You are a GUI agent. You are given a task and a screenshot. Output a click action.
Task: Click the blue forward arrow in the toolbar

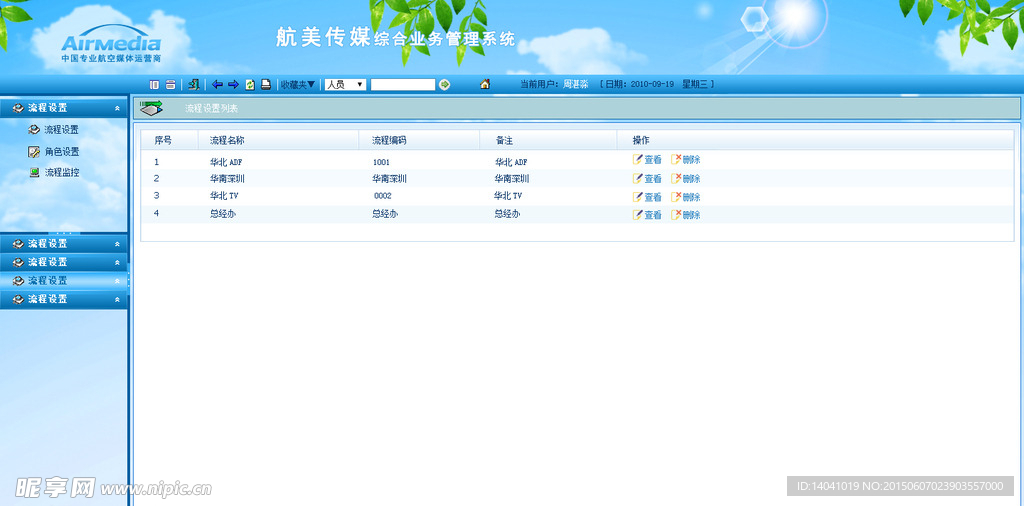click(x=233, y=85)
